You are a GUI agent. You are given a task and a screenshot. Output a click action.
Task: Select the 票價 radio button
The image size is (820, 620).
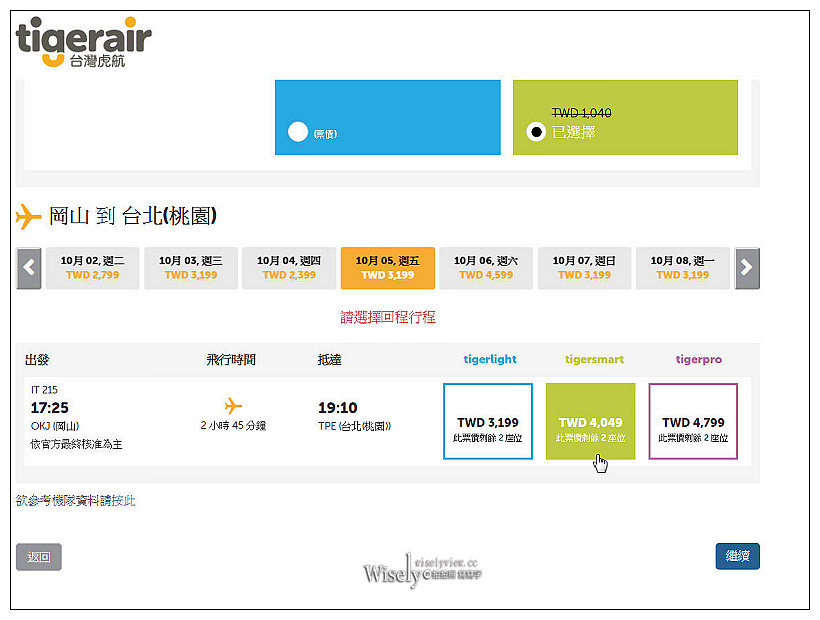300,131
